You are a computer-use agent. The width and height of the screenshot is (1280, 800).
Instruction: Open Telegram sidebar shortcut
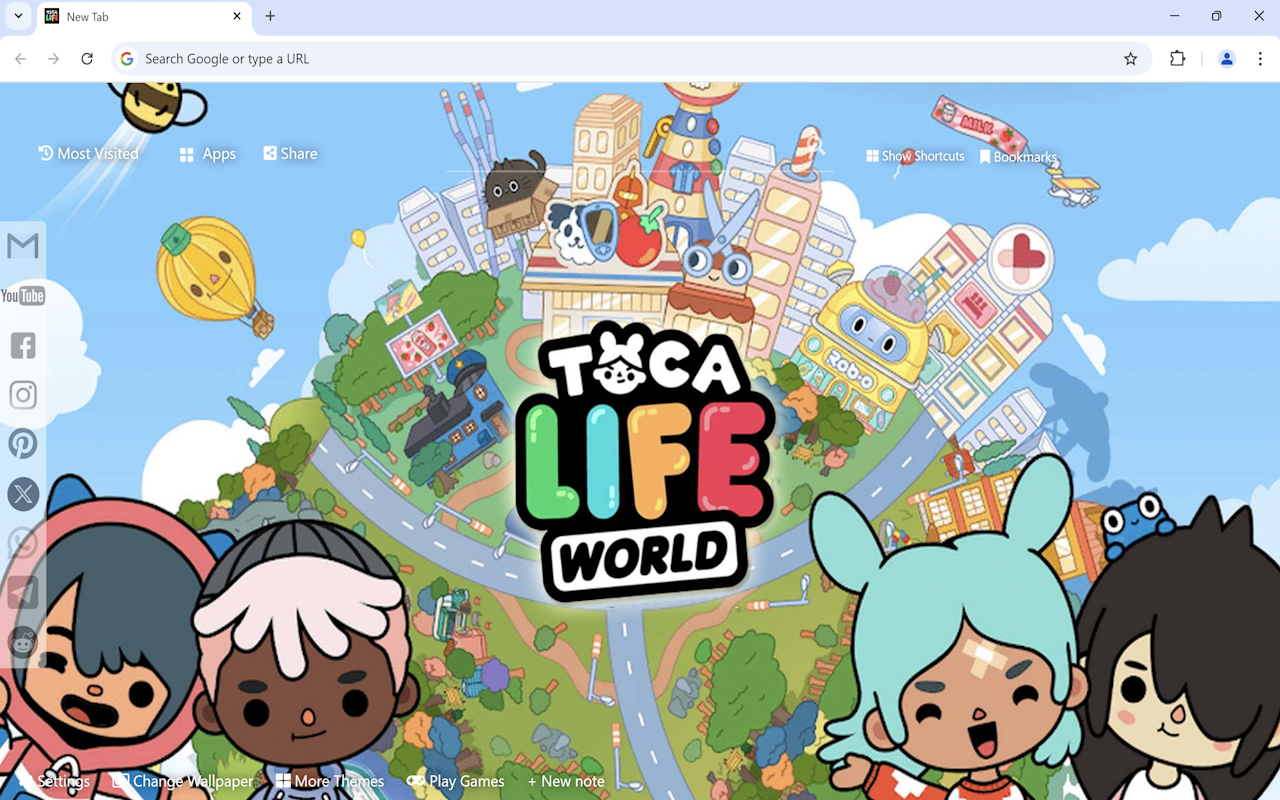coord(23,592)
